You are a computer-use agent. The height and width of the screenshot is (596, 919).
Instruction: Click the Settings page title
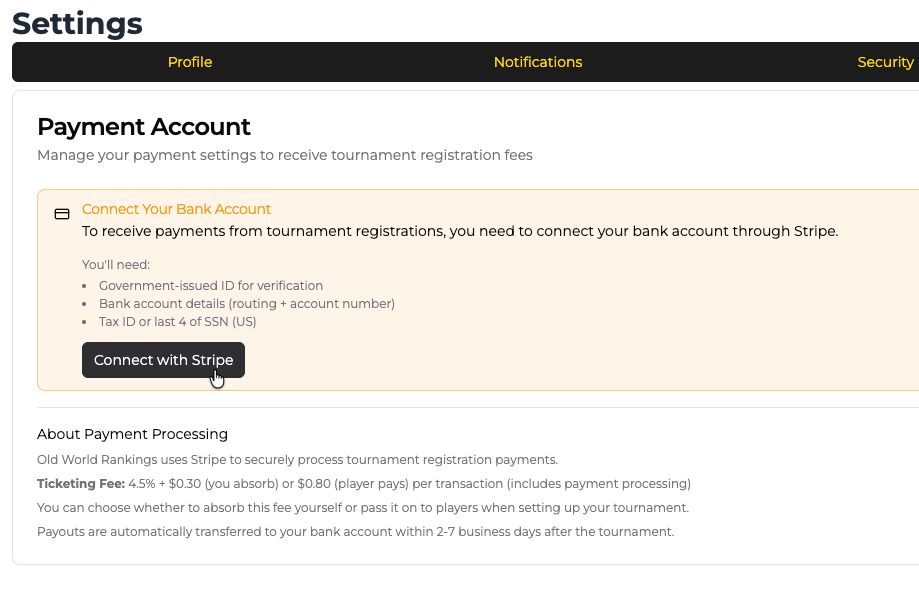[x=76, y=23]
